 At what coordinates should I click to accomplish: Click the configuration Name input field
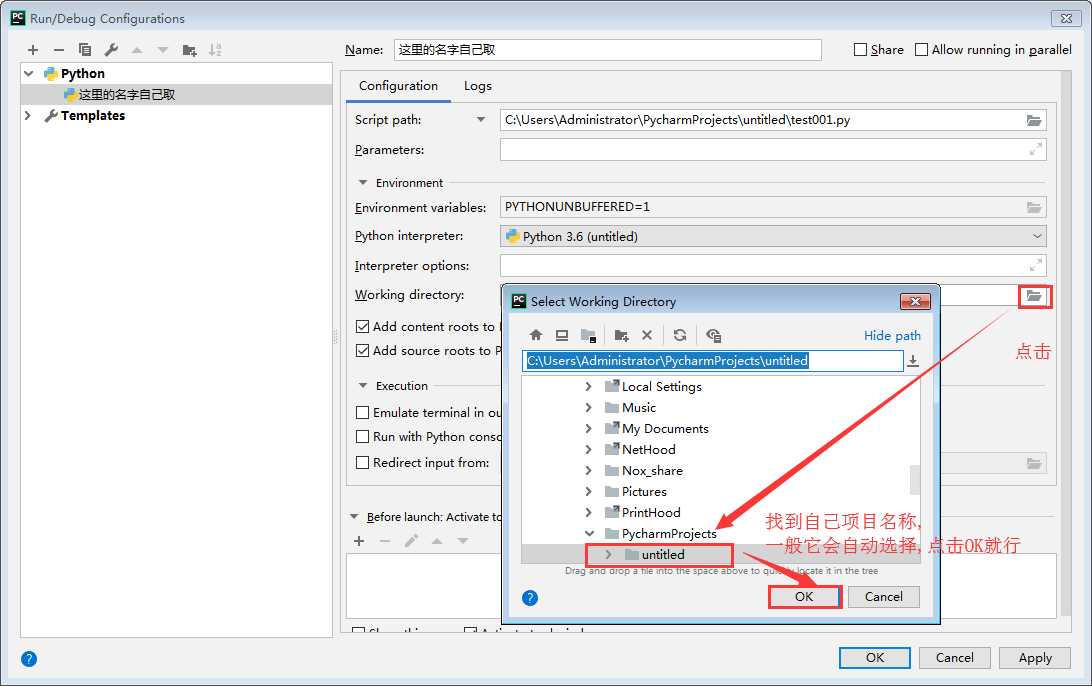tap(607, 49)
